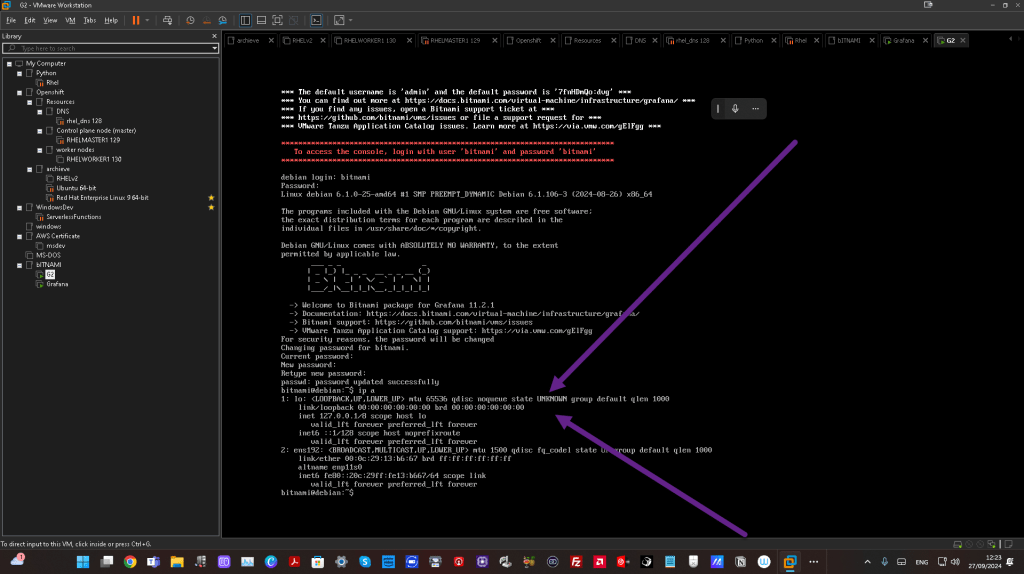The image size is (1024, 574).
Task: Select rhel_dns 128 in the library
Action: point(84,121)
